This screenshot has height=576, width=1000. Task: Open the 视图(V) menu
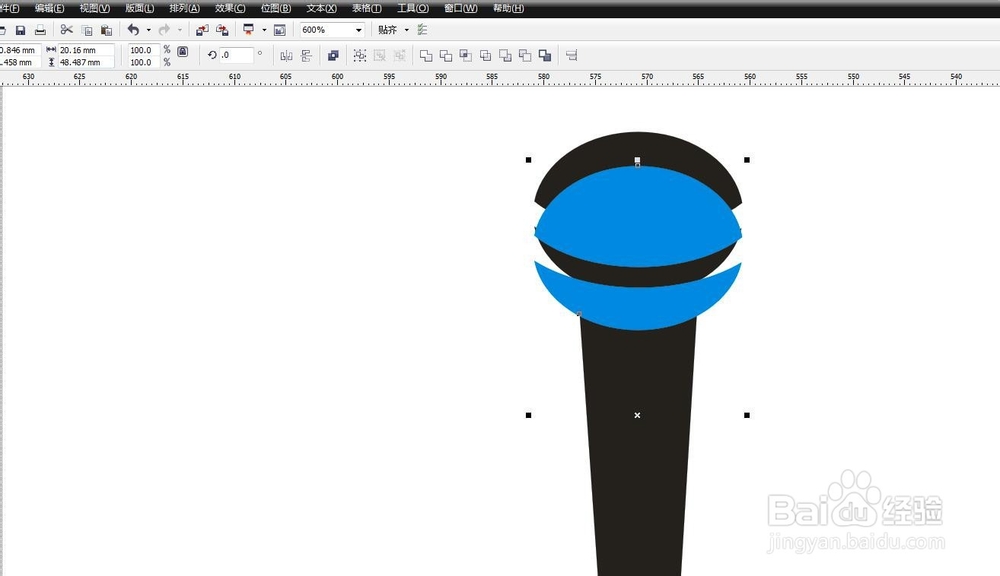coord(94,8)
